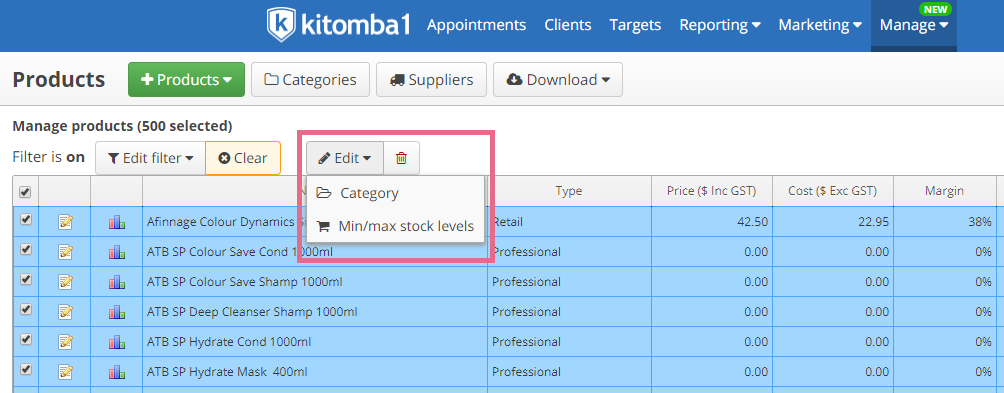Sort by the Margin column header
Image resolution: width=1004 pixels, height=393 pixels.
944,191
